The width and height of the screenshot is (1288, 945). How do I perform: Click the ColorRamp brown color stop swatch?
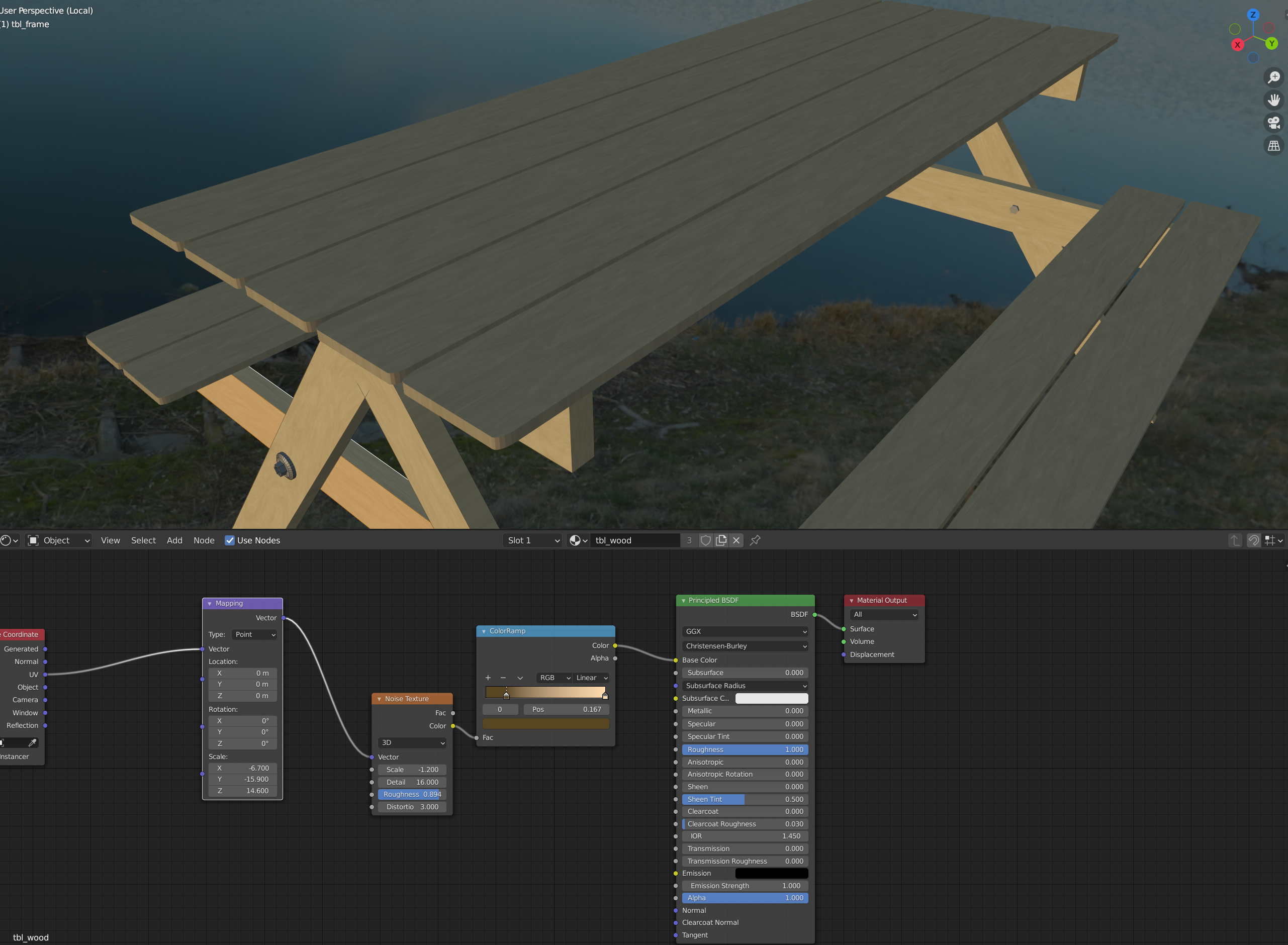[546, 724]
